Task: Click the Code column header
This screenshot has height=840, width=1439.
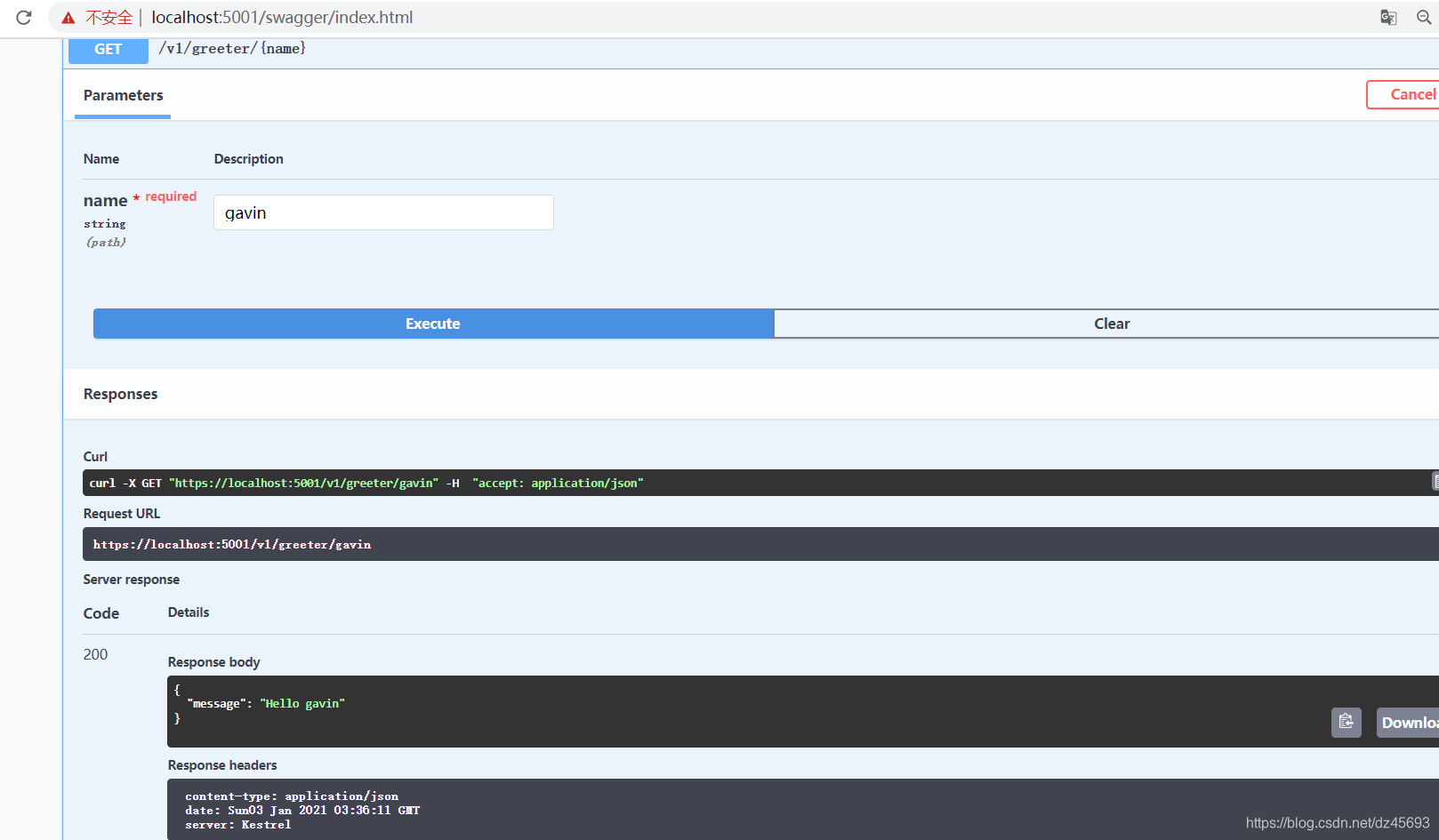Action: click(x=100, y=613)
